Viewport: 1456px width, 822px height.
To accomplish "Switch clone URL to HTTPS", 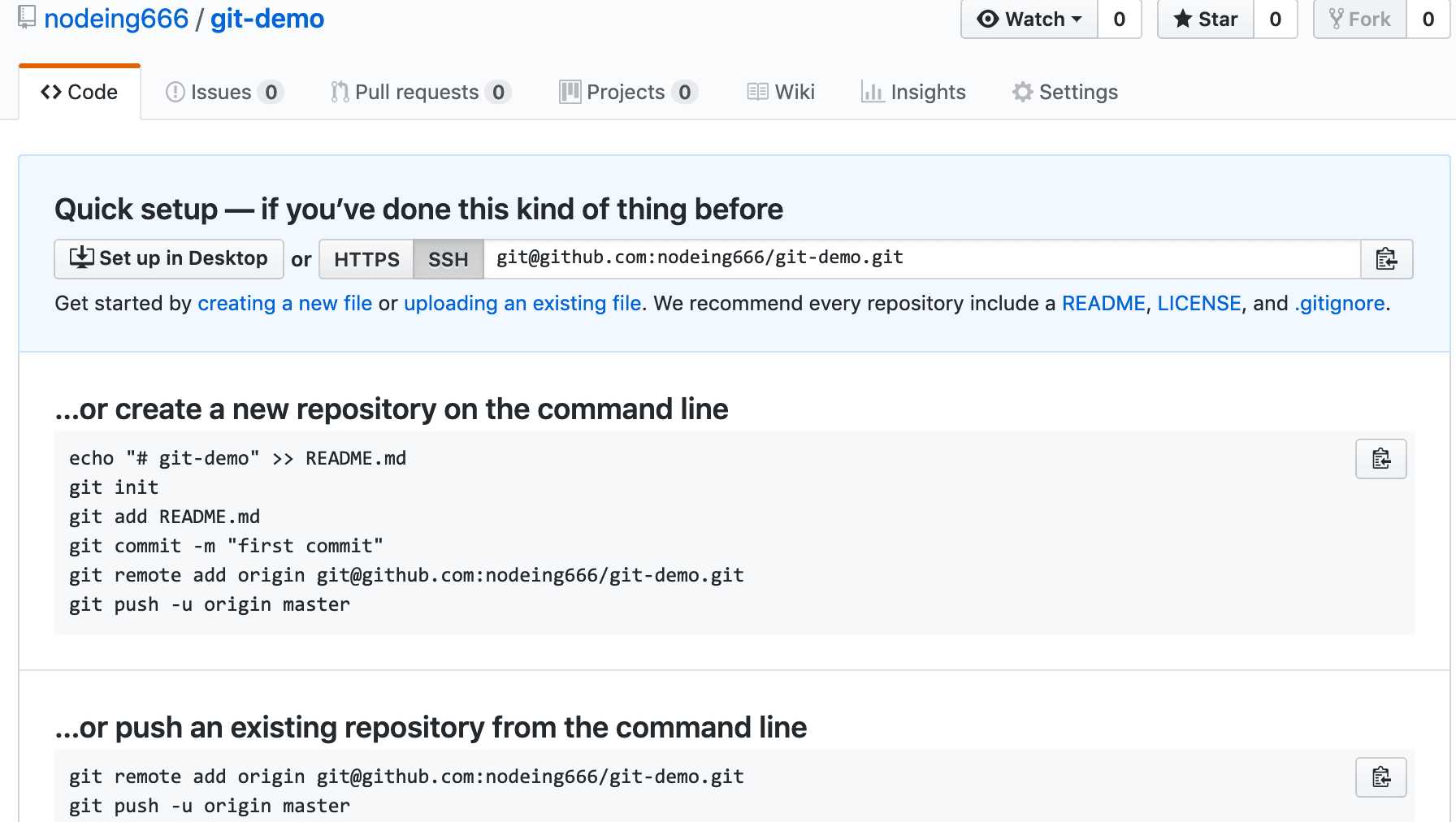I will tap(366, 259).
